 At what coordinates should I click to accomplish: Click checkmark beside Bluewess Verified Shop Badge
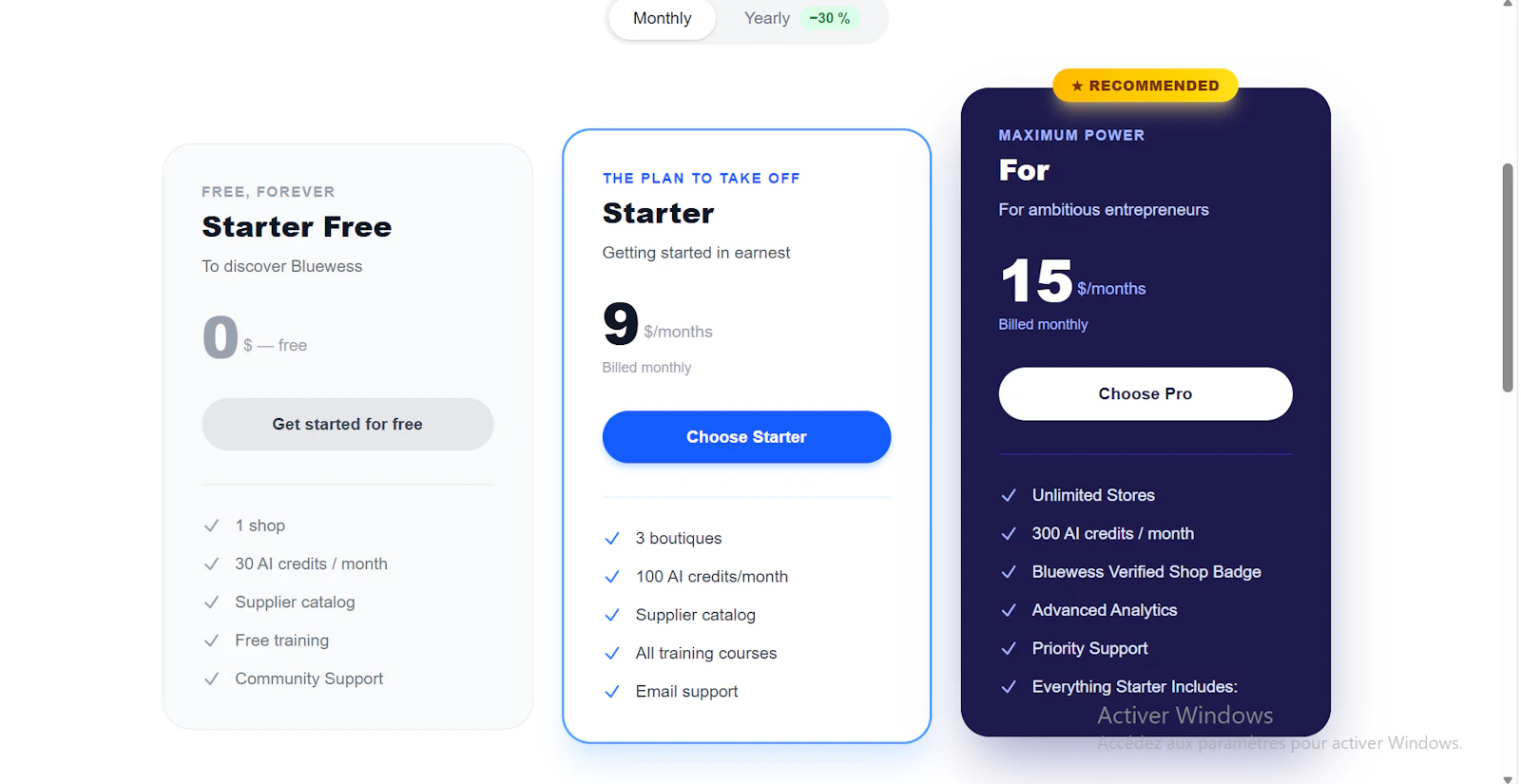[1009, 572]
